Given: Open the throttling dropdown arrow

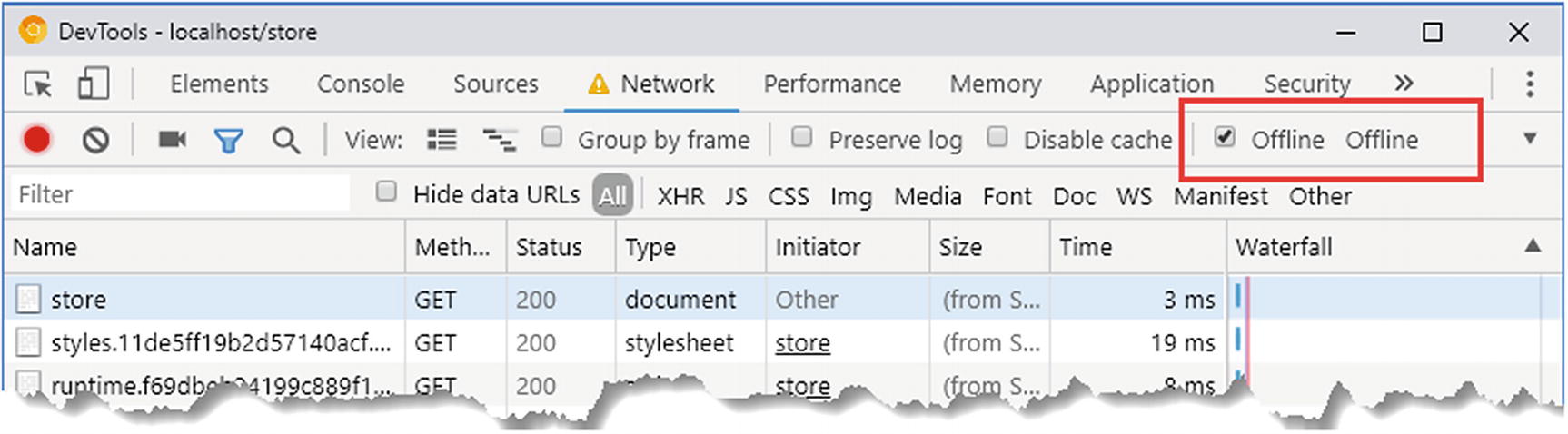Looking at the screenshot, I should coord(1530,139).
